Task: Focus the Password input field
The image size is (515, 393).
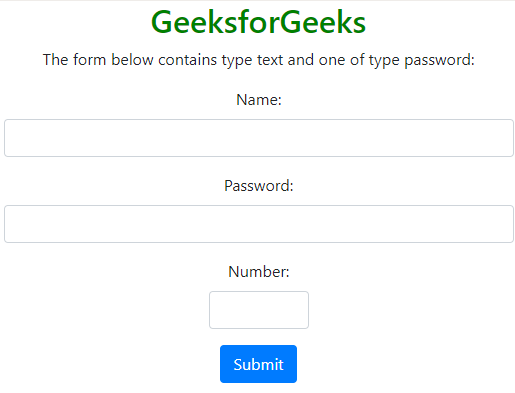Action: 259,224
